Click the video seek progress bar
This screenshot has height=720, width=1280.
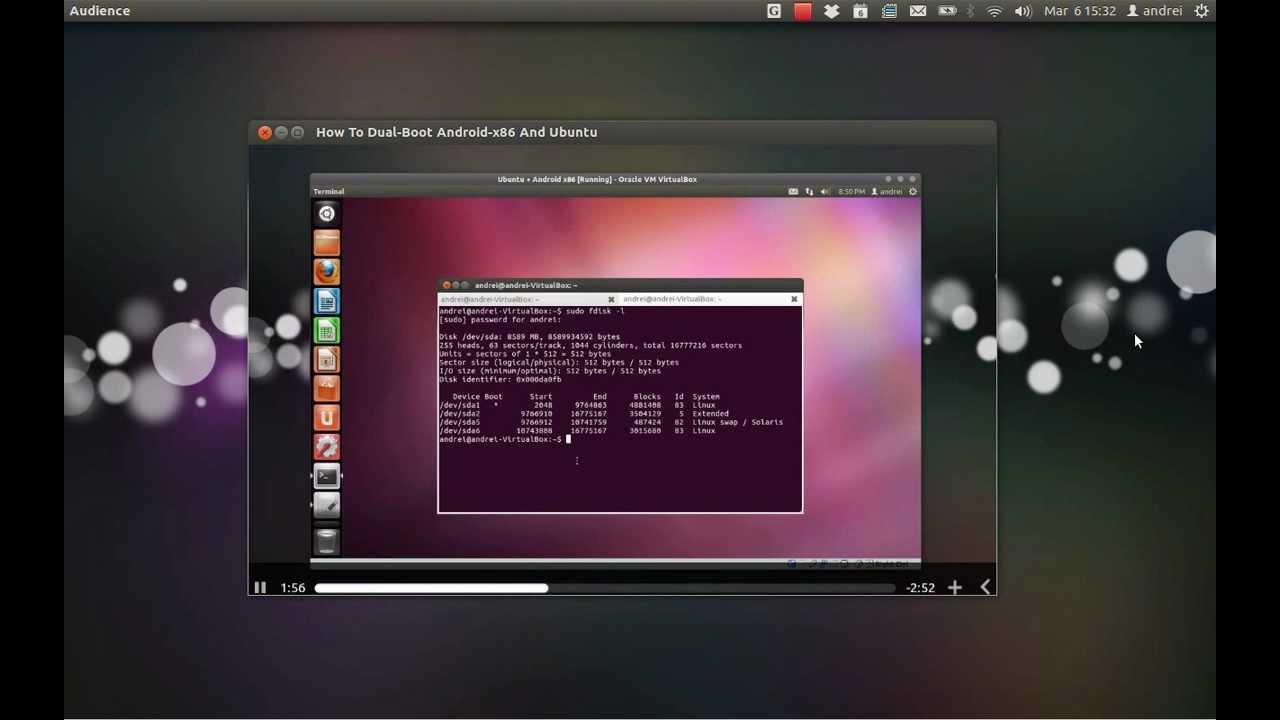[605, 588]
